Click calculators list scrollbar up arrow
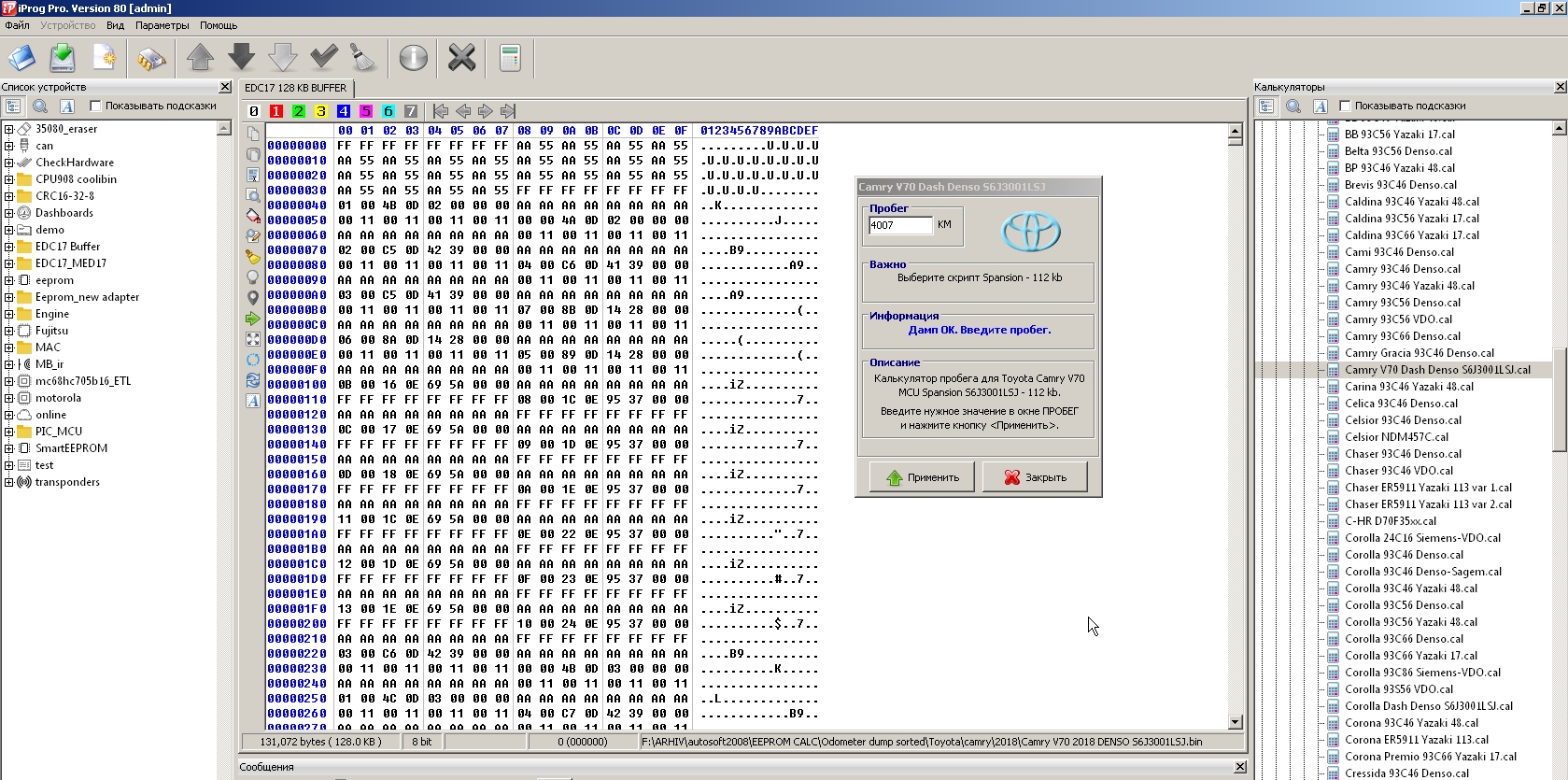1568x780 pixels. pos(1560,129)
